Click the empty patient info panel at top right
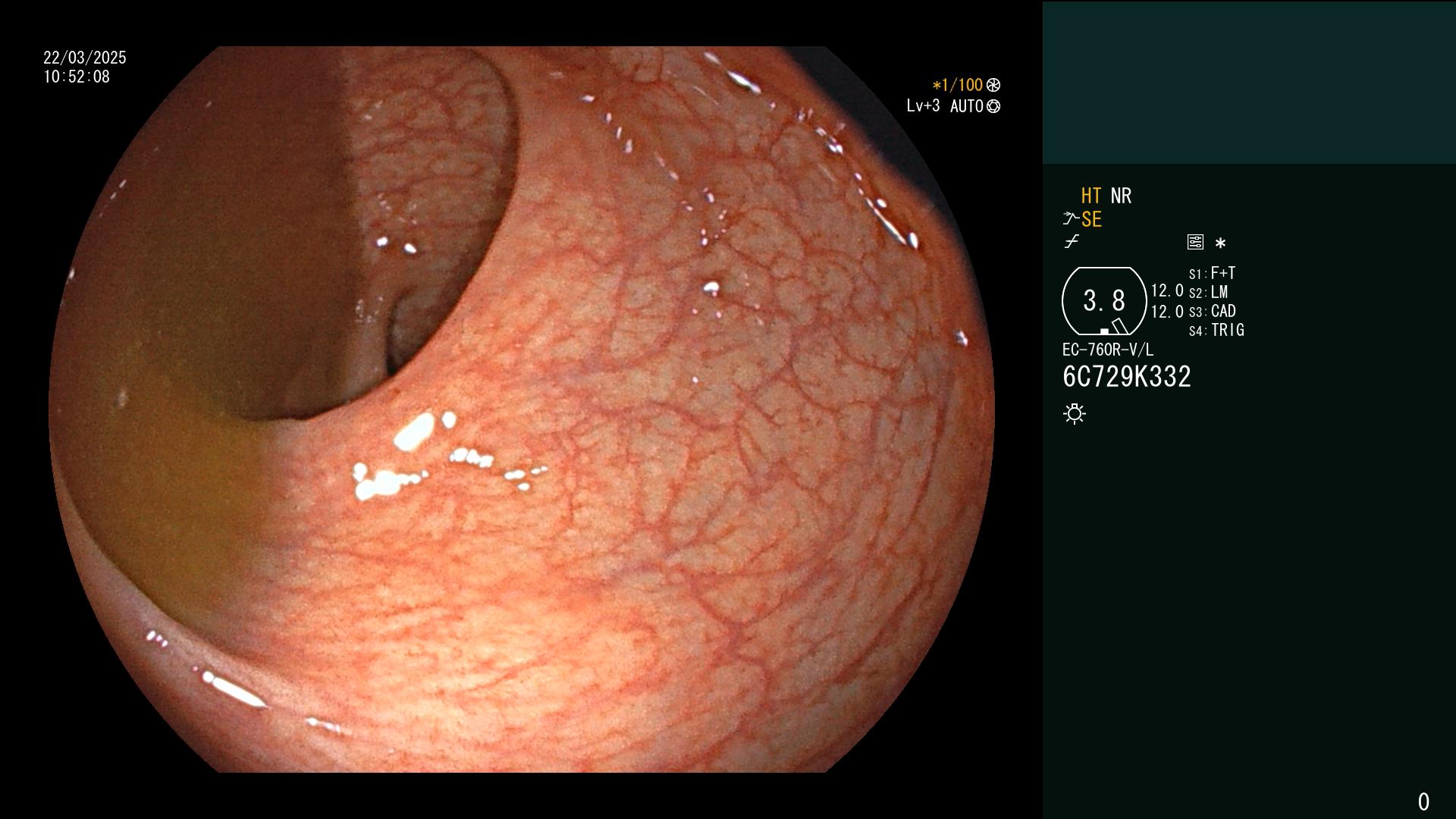The image size is (1456, 819). 1249,82
